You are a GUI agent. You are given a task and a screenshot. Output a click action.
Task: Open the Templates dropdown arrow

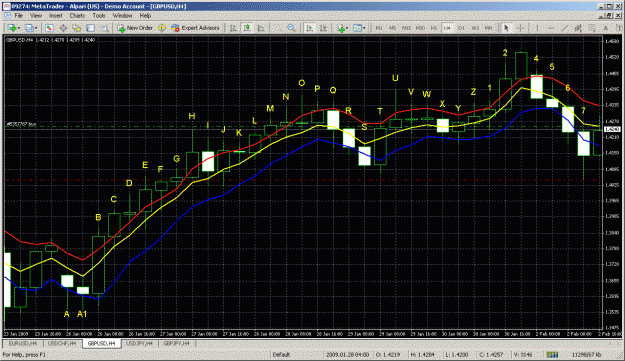[364, 28]
